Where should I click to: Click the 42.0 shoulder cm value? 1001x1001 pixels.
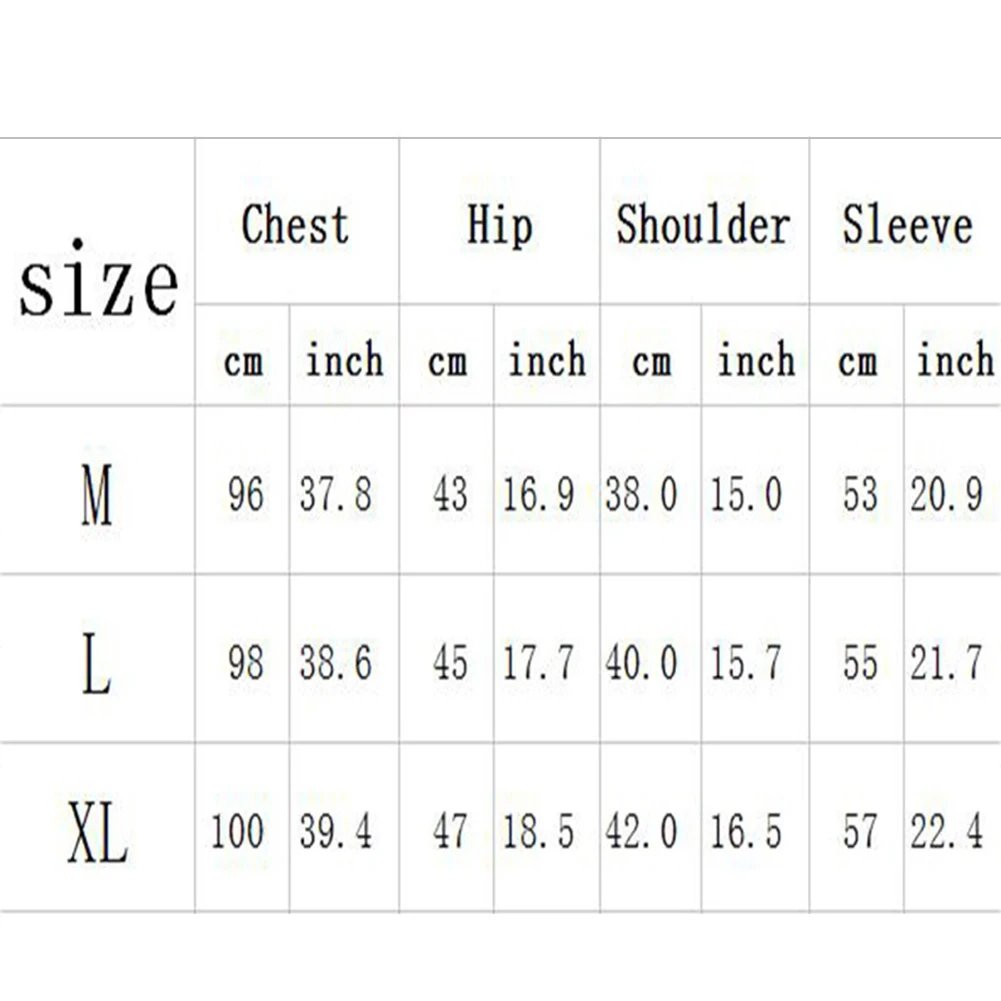click(642, 831)
